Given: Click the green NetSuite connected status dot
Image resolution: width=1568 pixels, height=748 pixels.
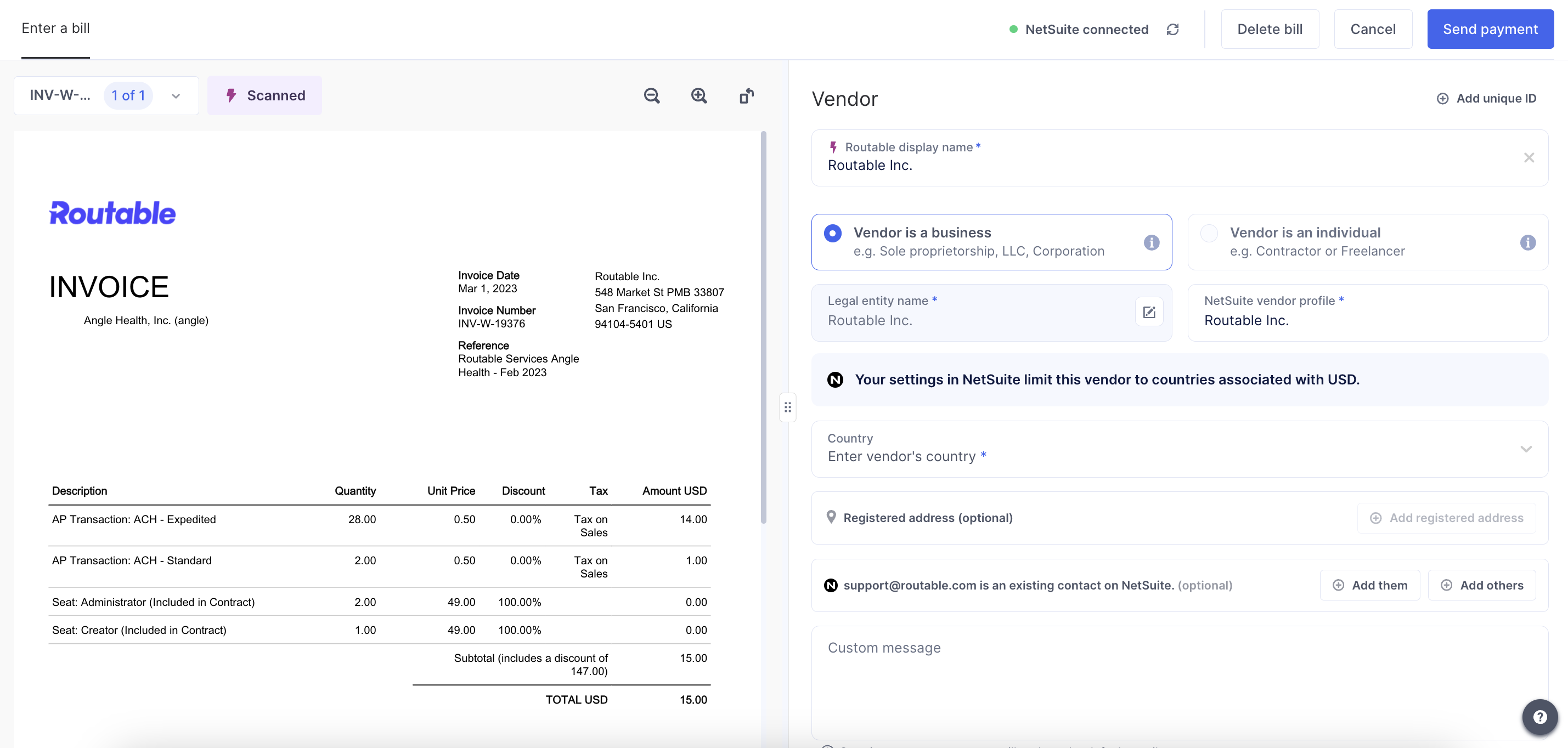Looking at the screenshot, I should click(1013, 29).
